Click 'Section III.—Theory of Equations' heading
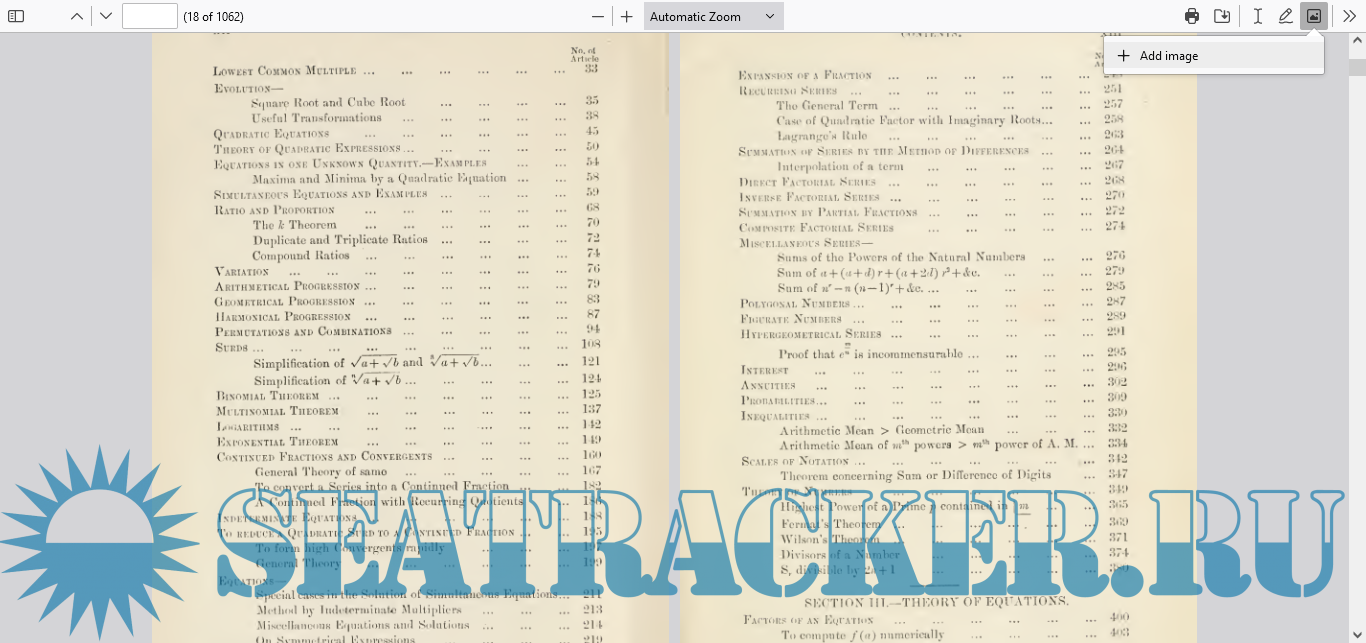This screenshot has width=1366, height=643. tap(936, 601)
